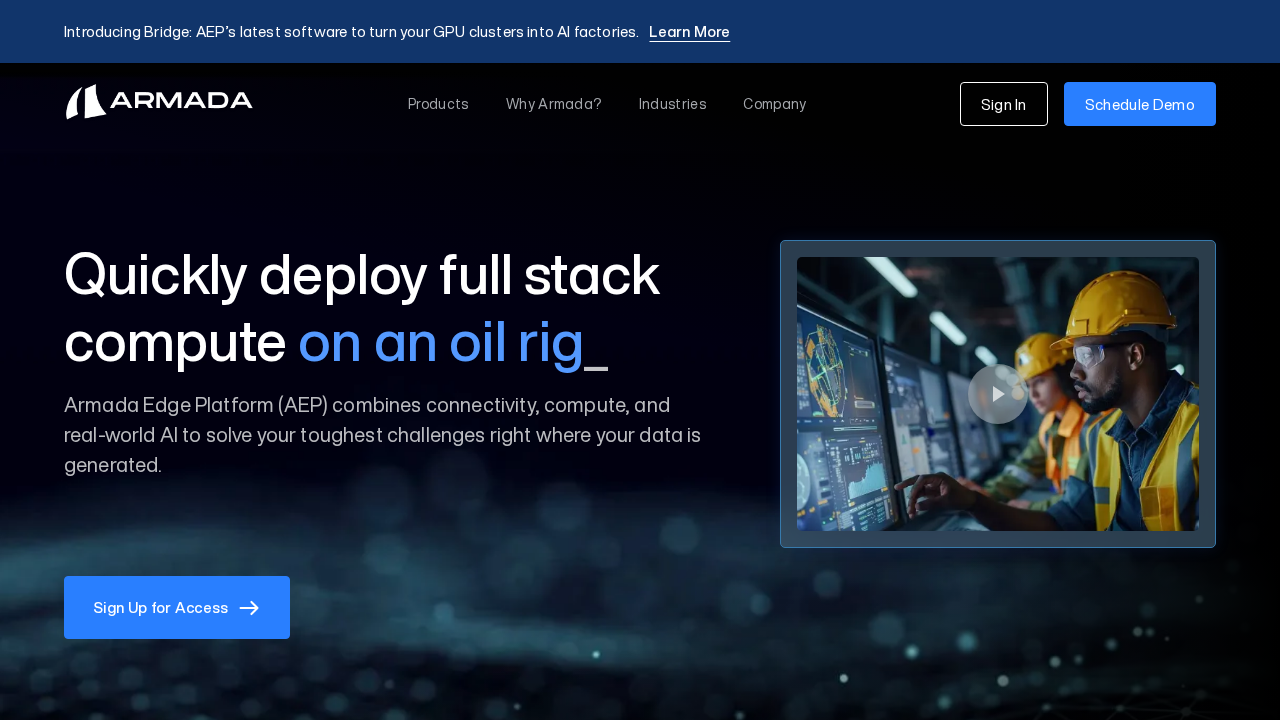The width and height of the screenshot is (1280, 720).
Task: Click the Armada sail logo icon
Action: (86, 102)
